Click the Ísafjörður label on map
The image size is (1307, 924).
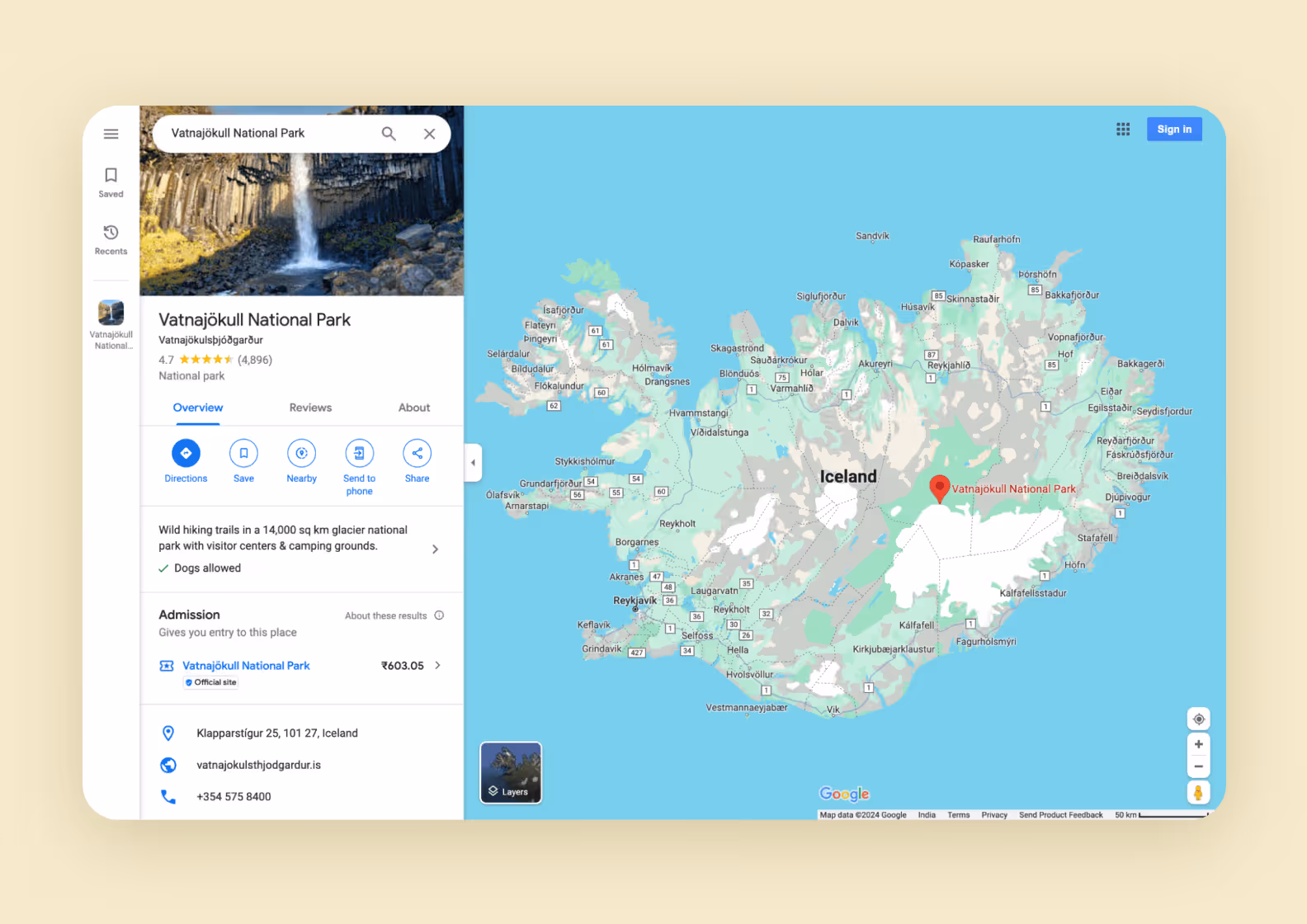tap(564, 310)
